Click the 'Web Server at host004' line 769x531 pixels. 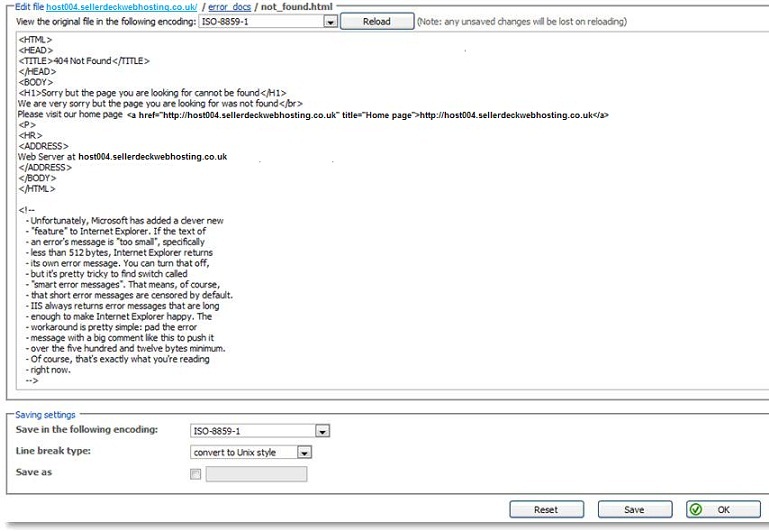pos(122,157)
